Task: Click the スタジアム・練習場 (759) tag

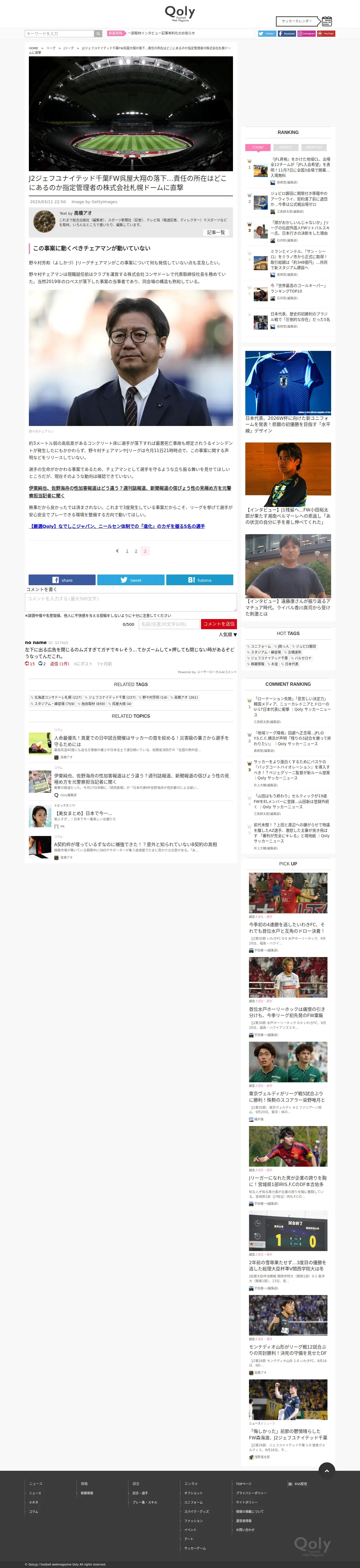Action: [52, 704]
